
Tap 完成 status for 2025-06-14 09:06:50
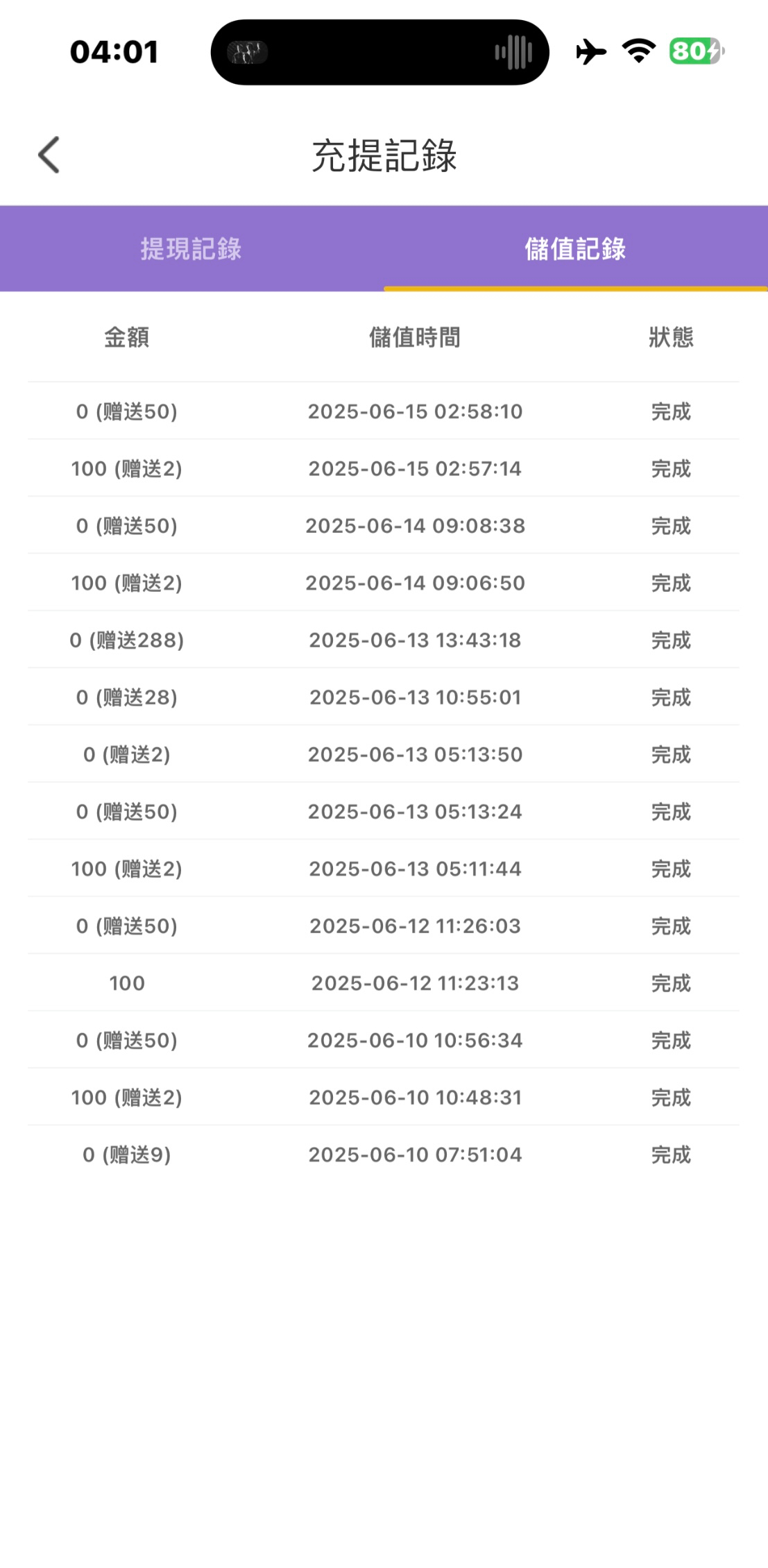(x=671, y=583)
